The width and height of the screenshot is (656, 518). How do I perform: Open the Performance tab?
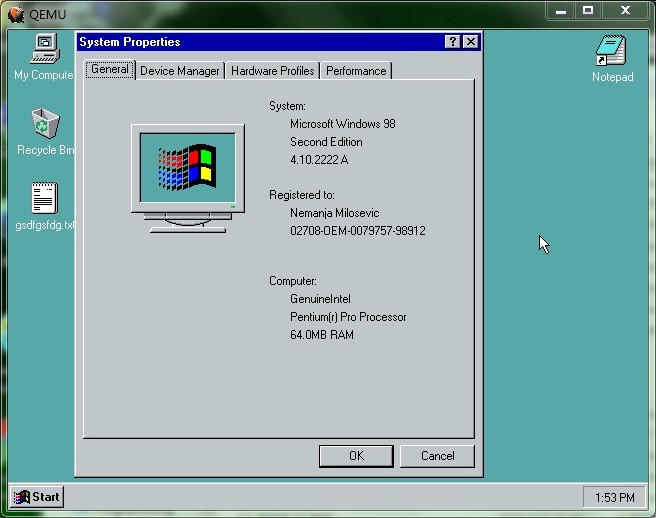(x=356, y=71)
